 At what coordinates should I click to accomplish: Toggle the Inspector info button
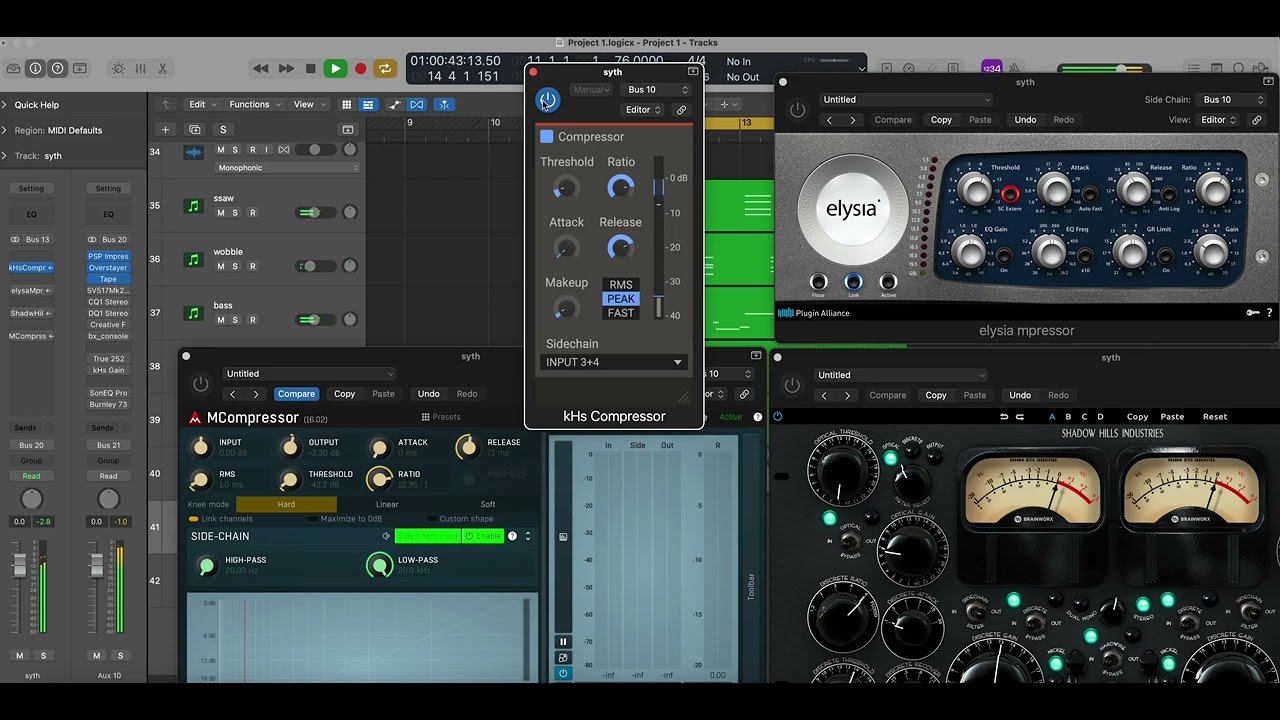[35, 69]
